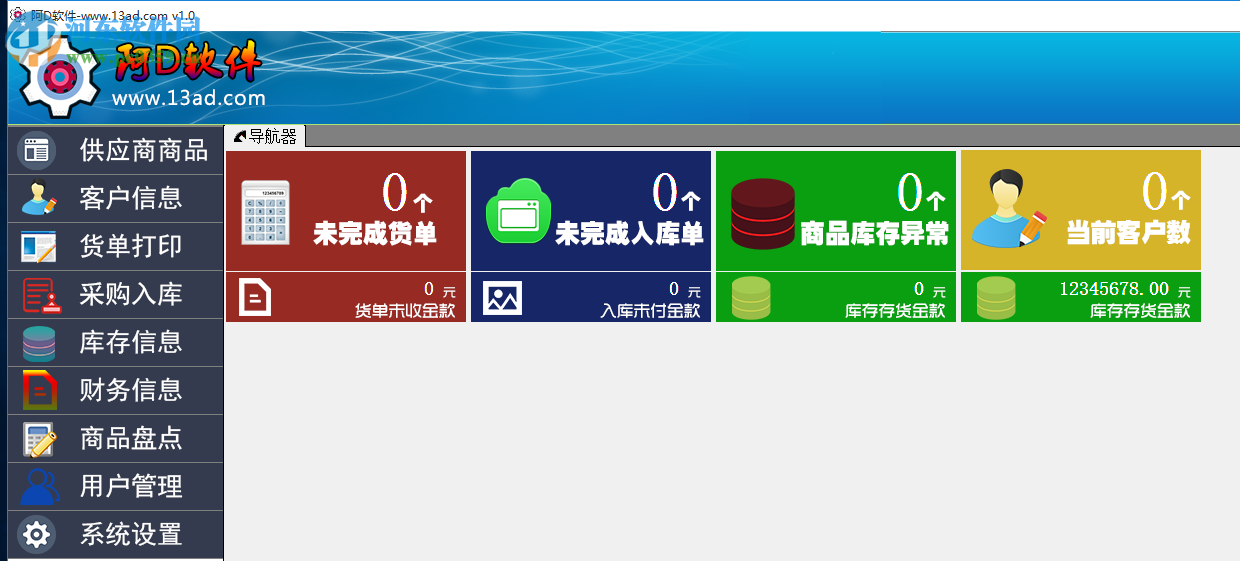This screenshot has height=561, width=1240.
Task: Click the 阿D软件 gear logo
Action: pos(58,77)
